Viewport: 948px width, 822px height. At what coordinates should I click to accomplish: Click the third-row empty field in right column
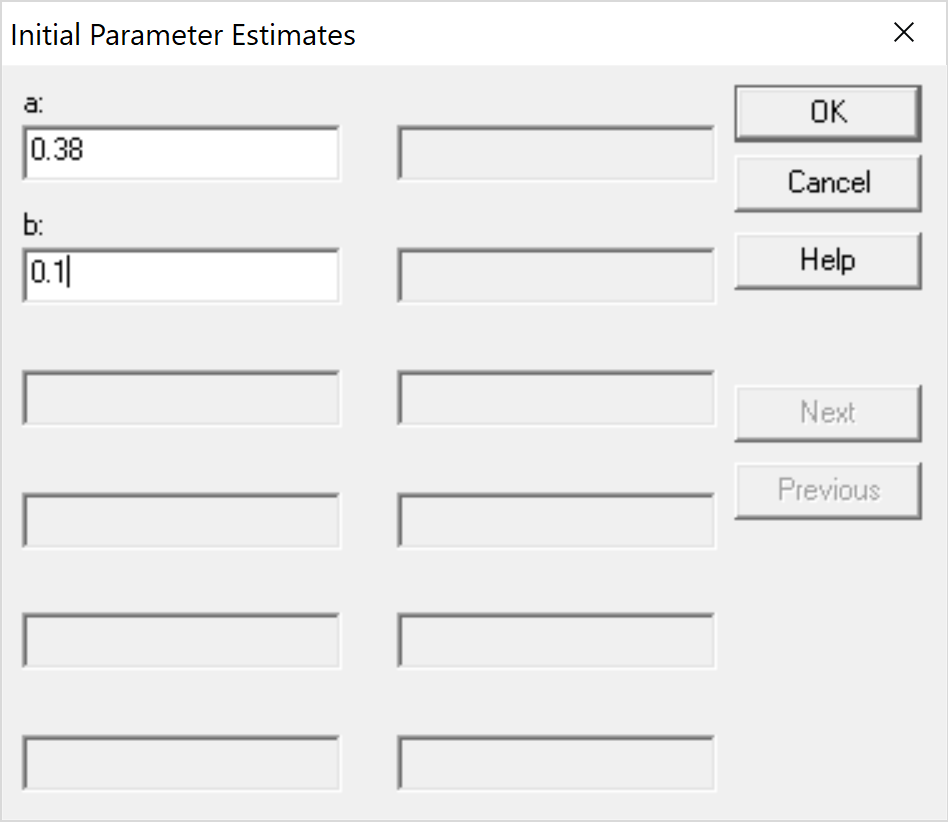point(556,397)
